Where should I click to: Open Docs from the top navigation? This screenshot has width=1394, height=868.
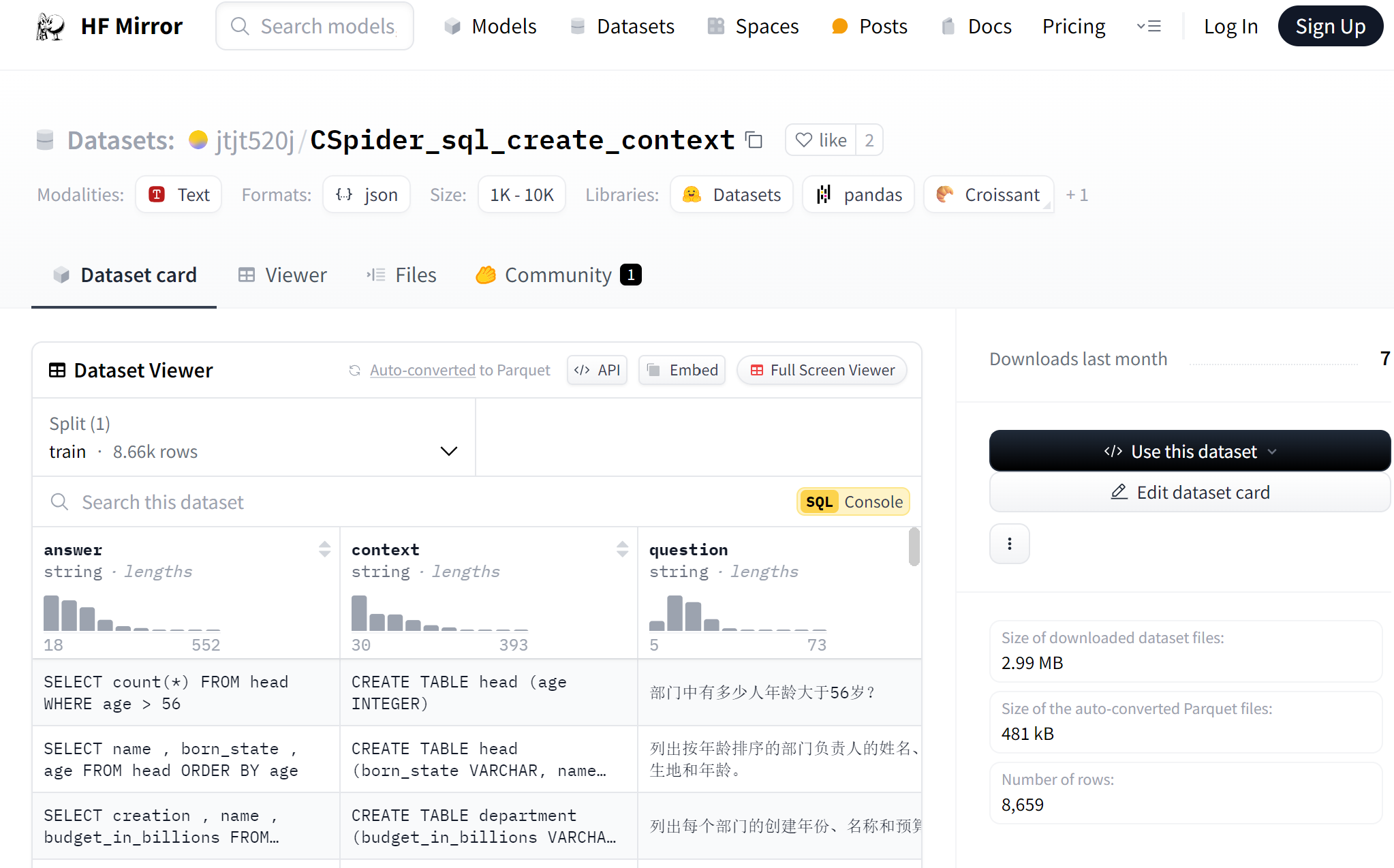click(x=976, y=27)
